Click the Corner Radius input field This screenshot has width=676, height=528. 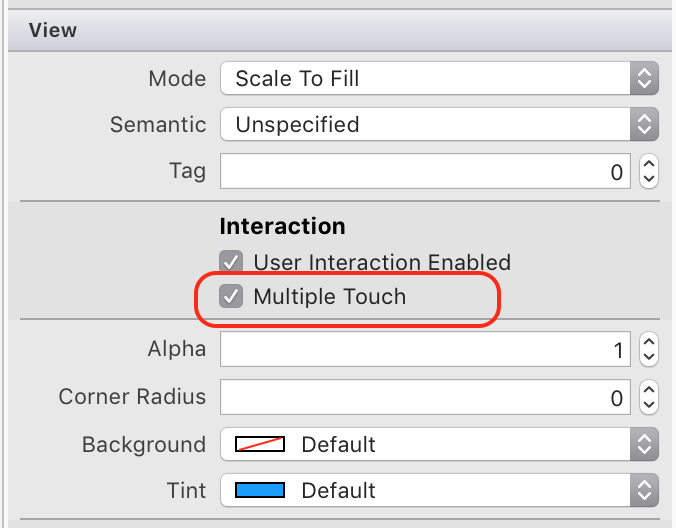click(425, 397)
